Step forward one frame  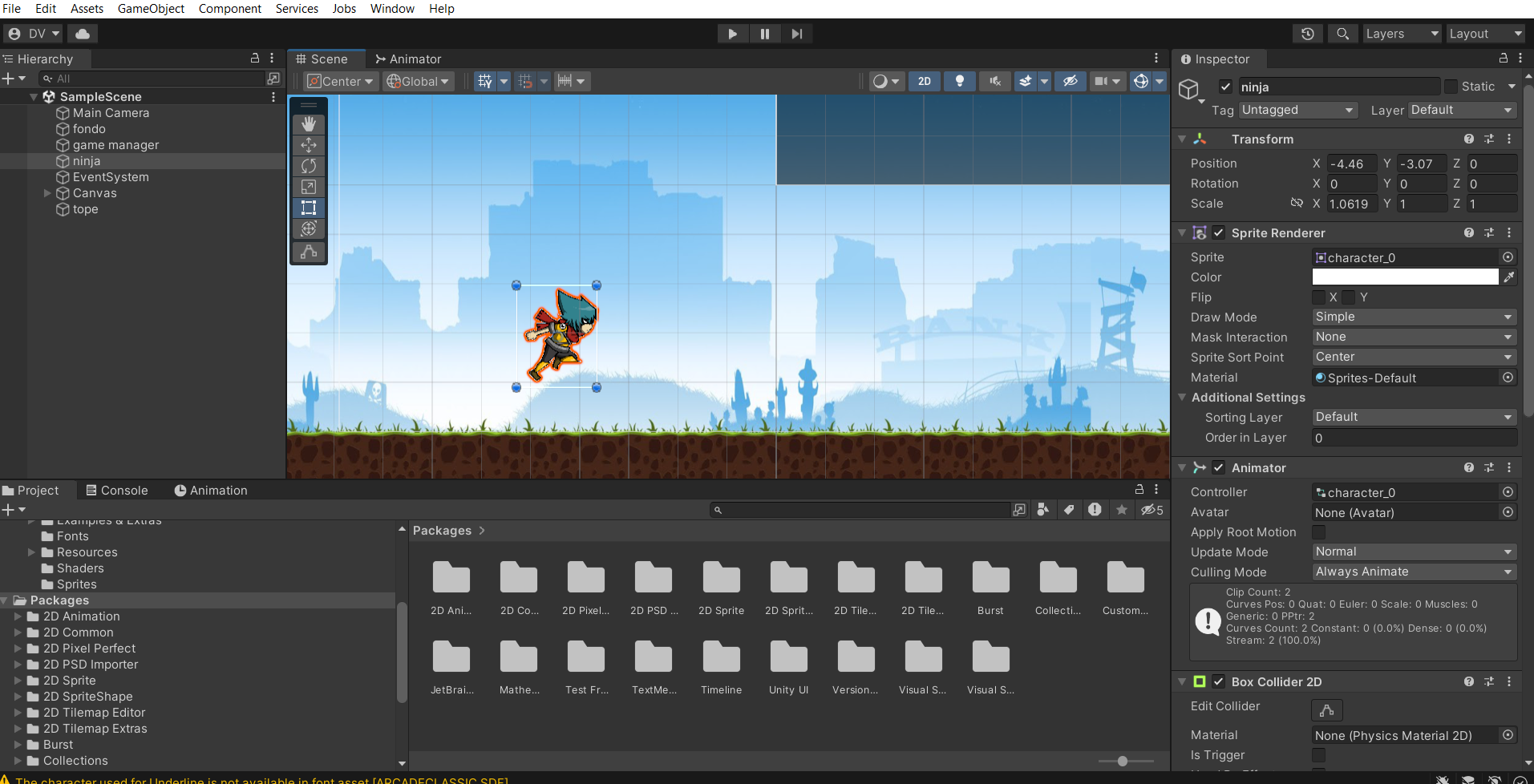[x=796, y=34]
